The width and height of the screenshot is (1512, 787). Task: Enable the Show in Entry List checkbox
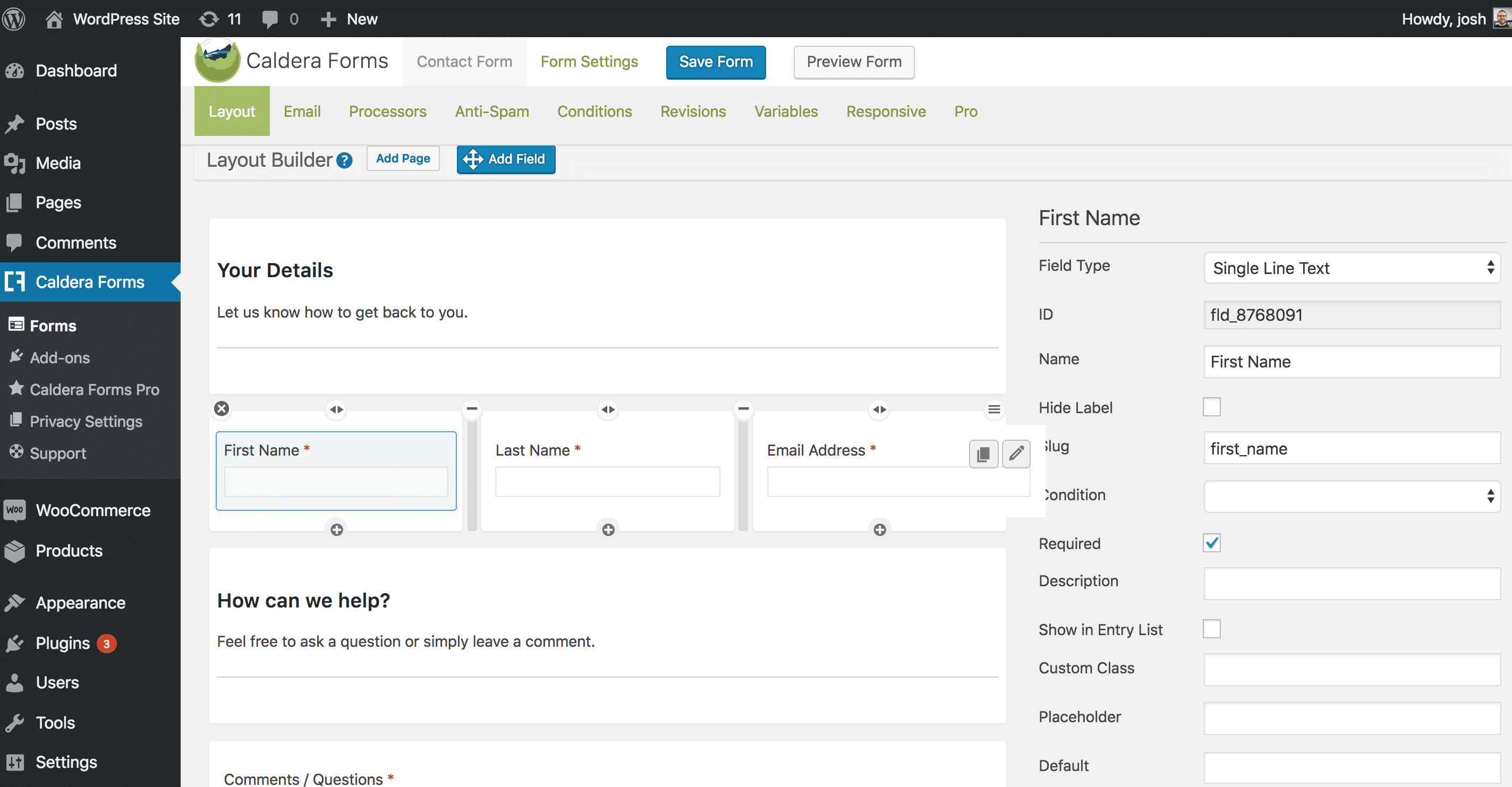[x=1211, y=629]
